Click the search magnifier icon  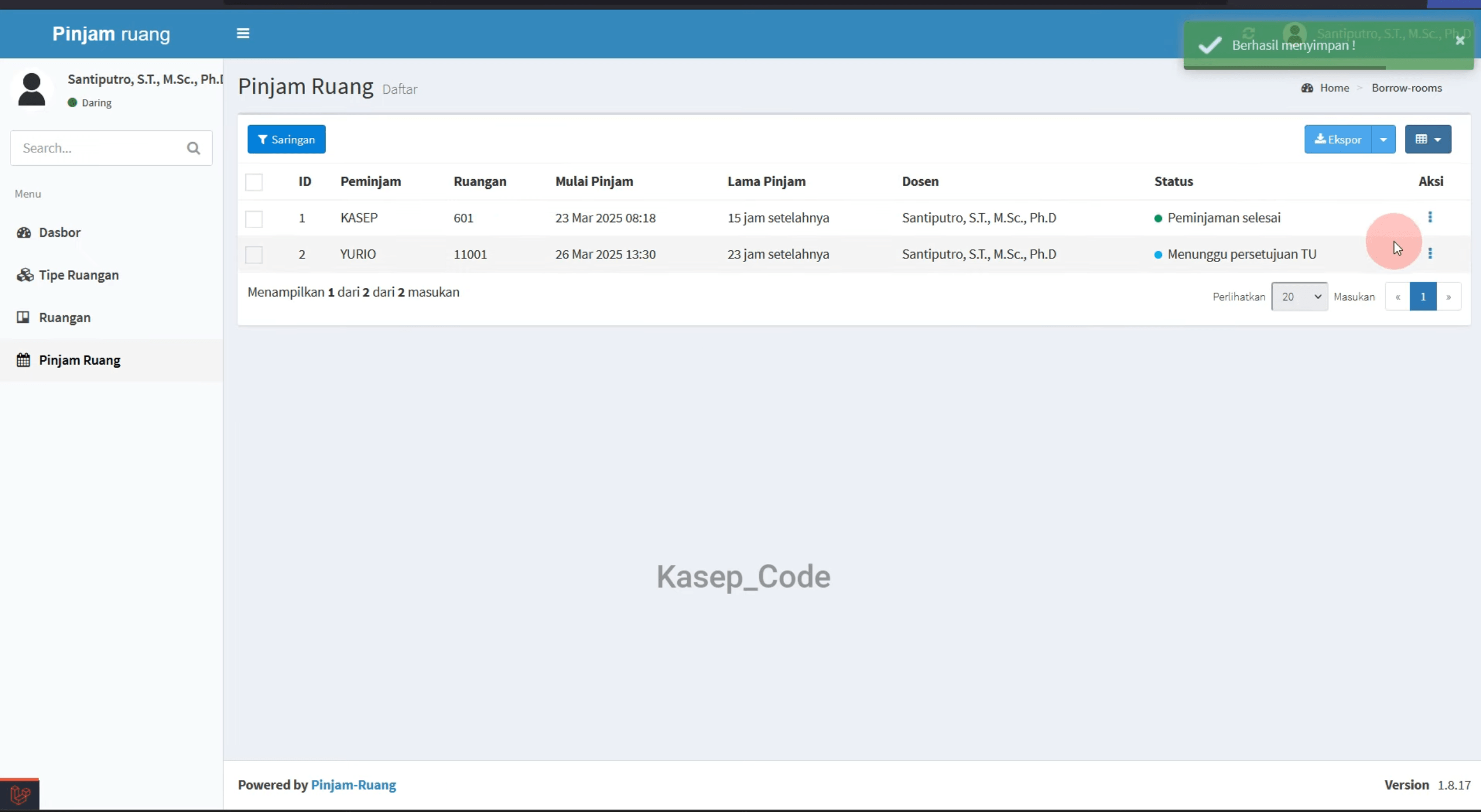coord(194,148)
